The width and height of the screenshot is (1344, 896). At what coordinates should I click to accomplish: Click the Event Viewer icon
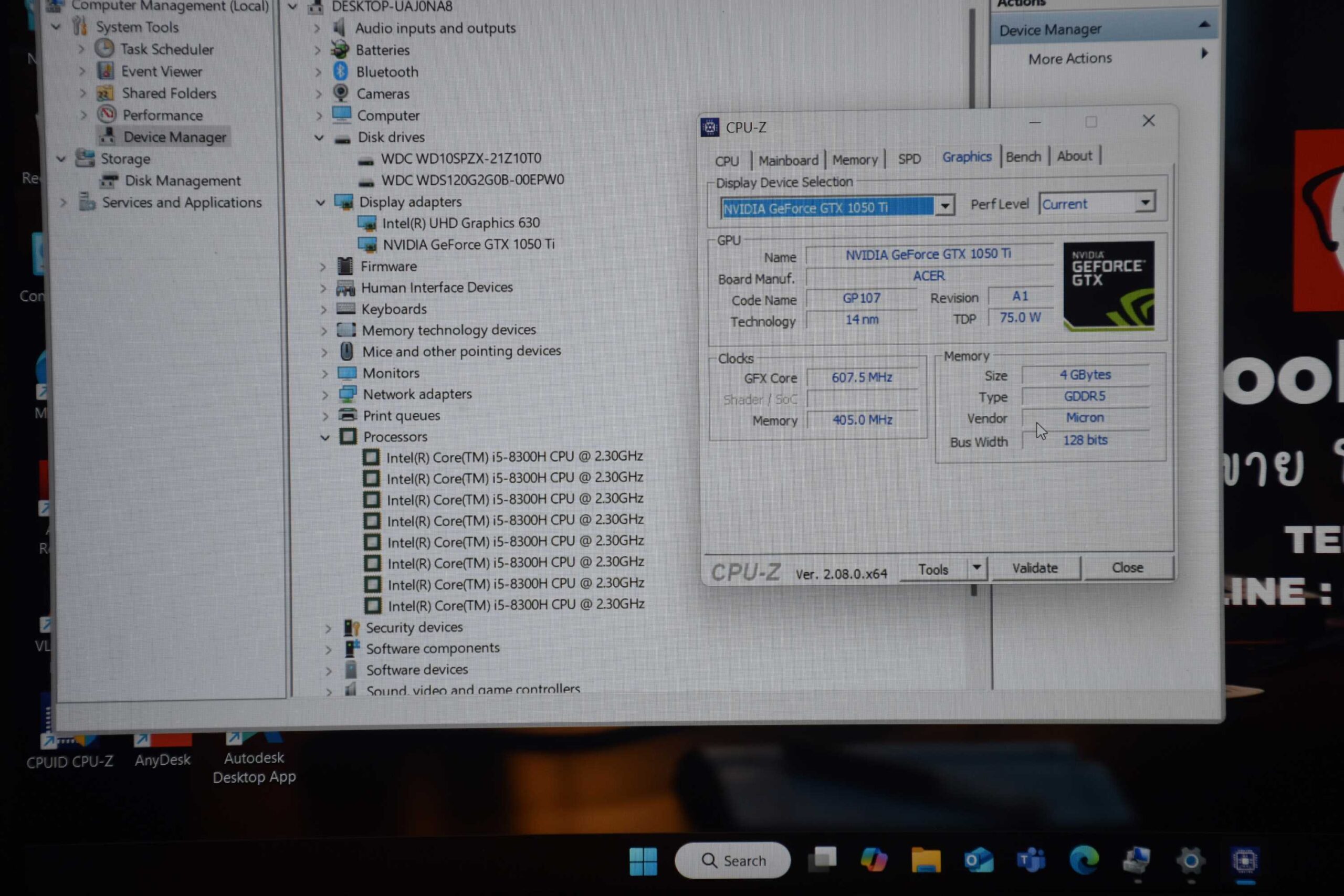click(105, 70)
